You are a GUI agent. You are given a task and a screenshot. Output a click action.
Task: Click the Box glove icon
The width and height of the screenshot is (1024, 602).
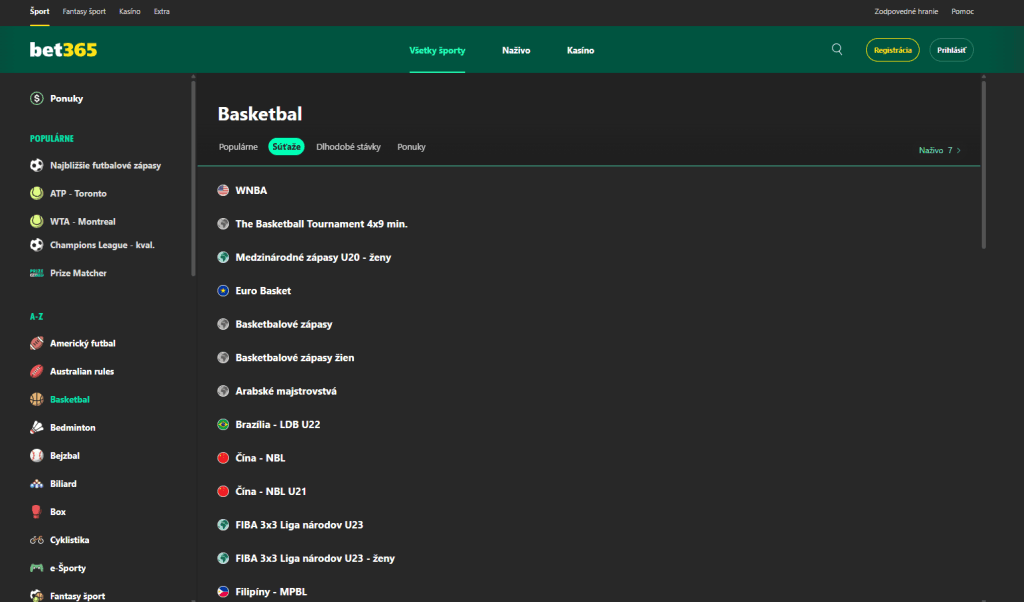tap(37, 512)
